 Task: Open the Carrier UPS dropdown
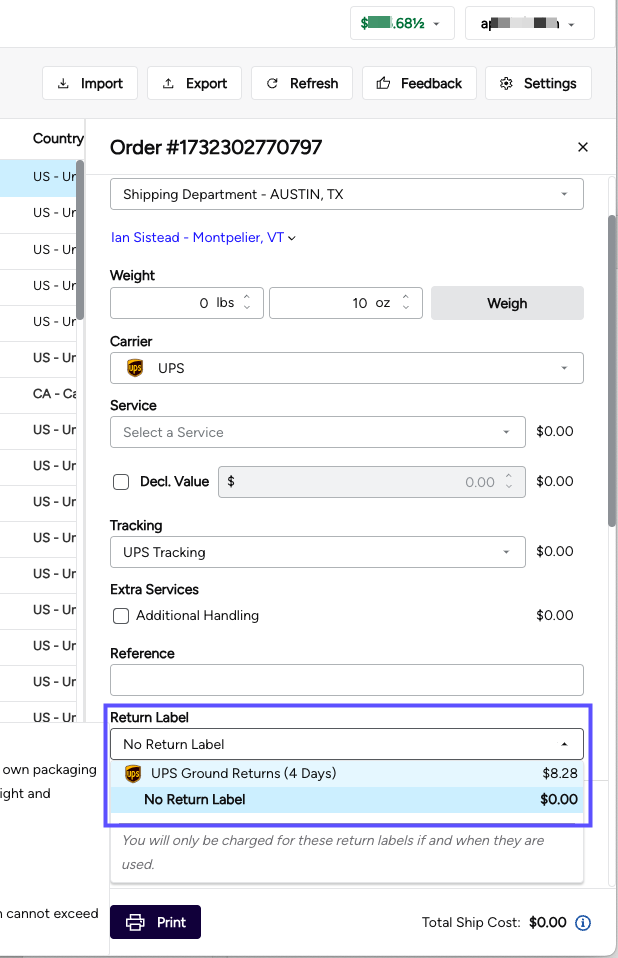[x=347, y=368]
